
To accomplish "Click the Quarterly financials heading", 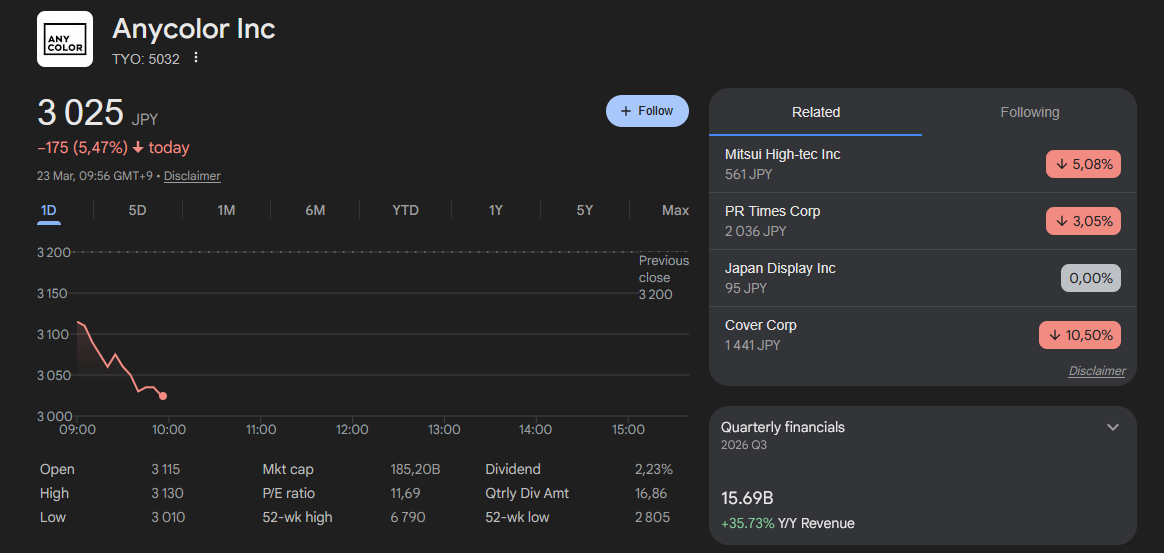I will coord(782,428).
